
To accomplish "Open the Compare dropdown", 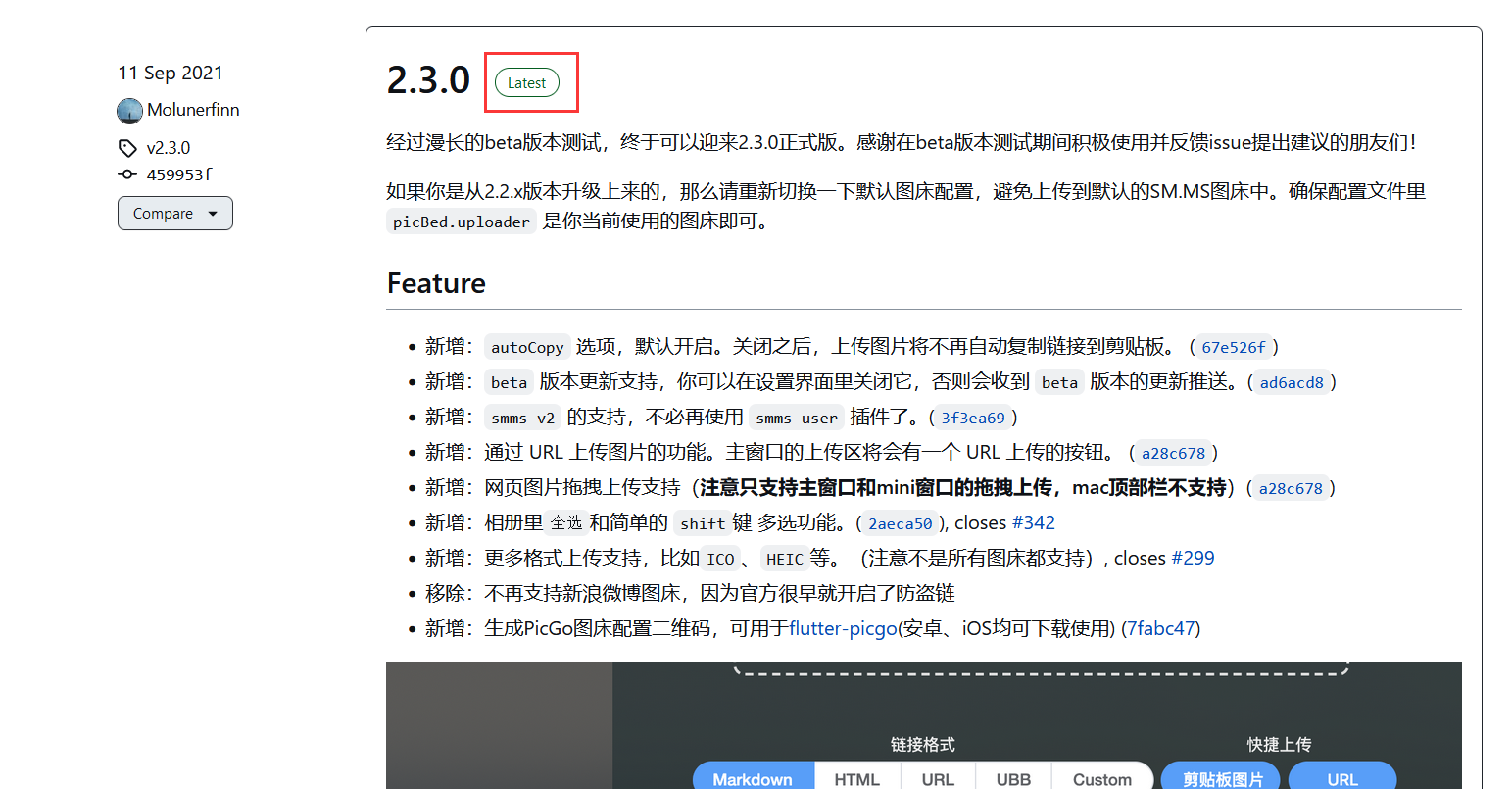I will pos(175,214).
